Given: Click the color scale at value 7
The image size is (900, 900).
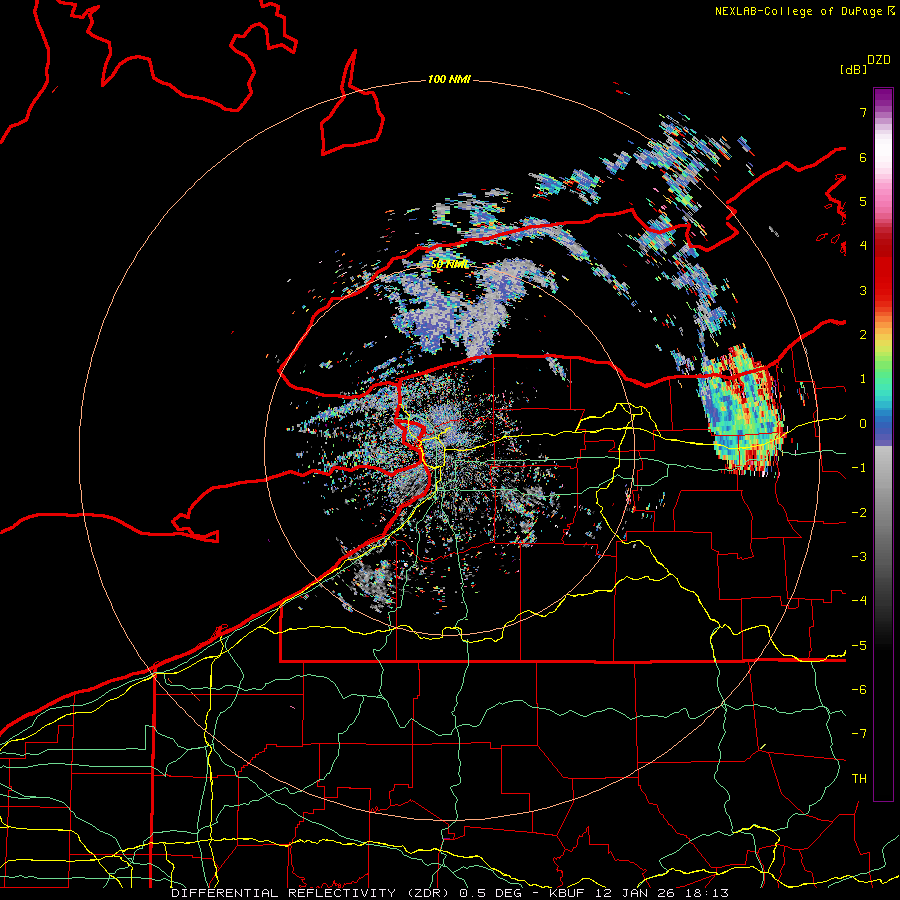Looking at the screenshot, I should (883, 112).
